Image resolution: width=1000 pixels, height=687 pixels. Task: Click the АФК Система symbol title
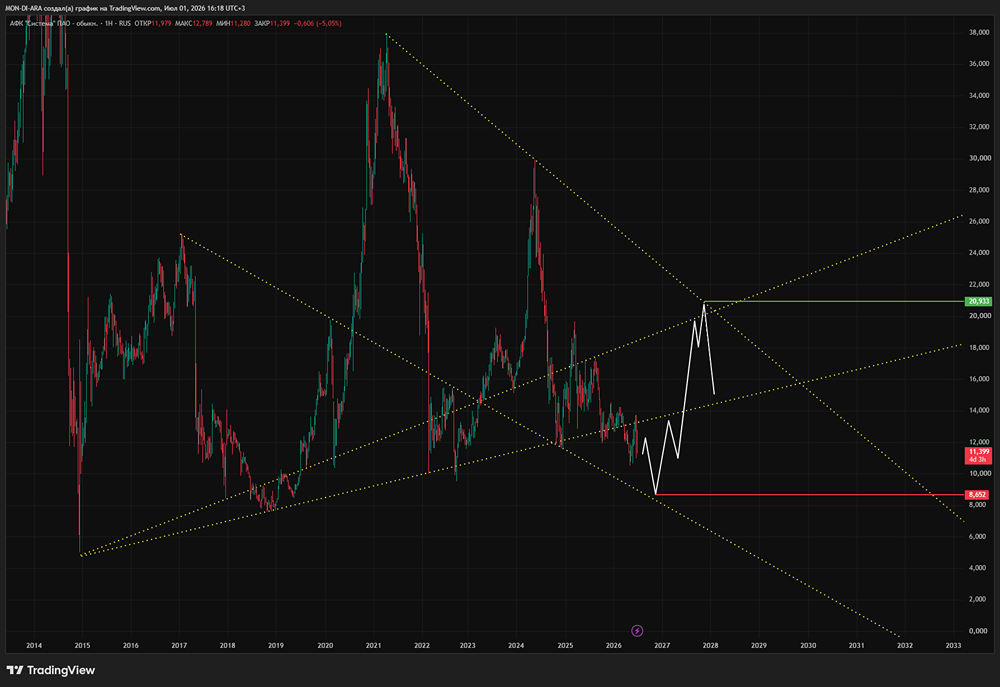(x=54, y=24)
